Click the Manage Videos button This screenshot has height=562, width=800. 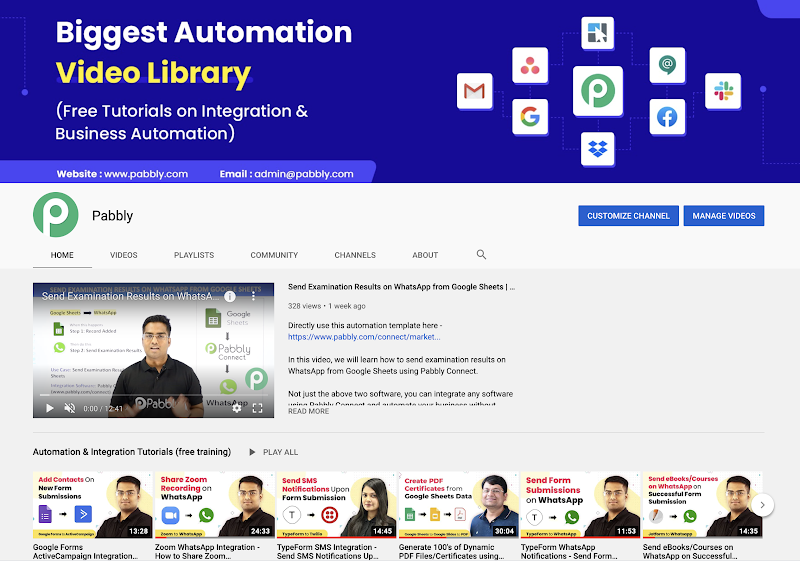[723, 216]
